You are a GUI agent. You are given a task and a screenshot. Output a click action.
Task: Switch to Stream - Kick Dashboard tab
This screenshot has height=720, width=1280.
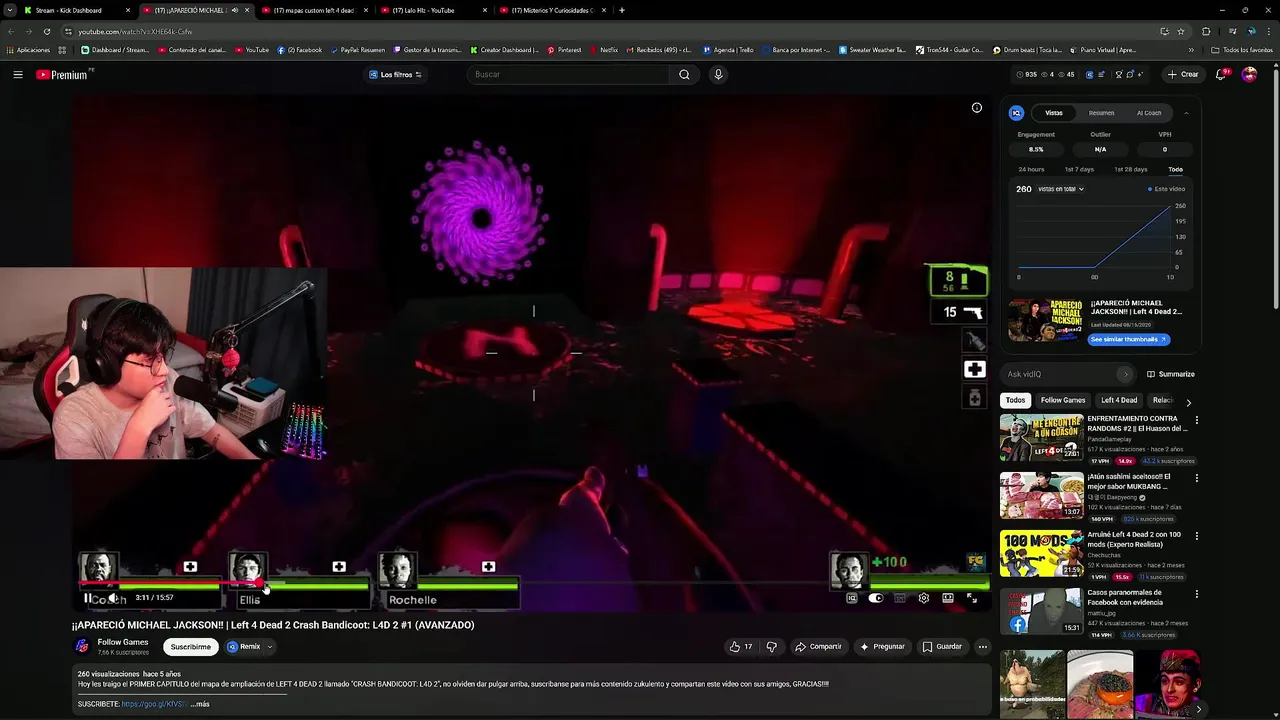[x=76, y=10]
